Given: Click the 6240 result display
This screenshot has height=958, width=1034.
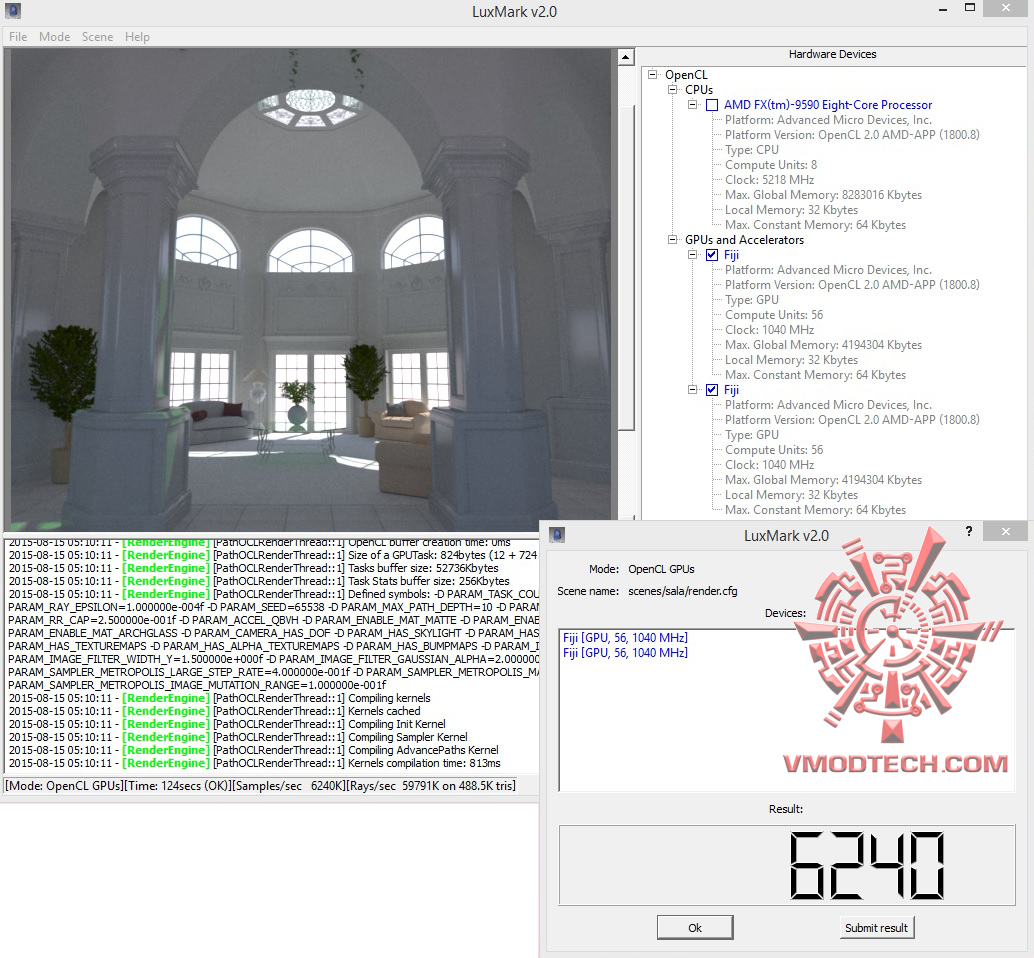Looking at the screenshot, I should pos(787,865).
